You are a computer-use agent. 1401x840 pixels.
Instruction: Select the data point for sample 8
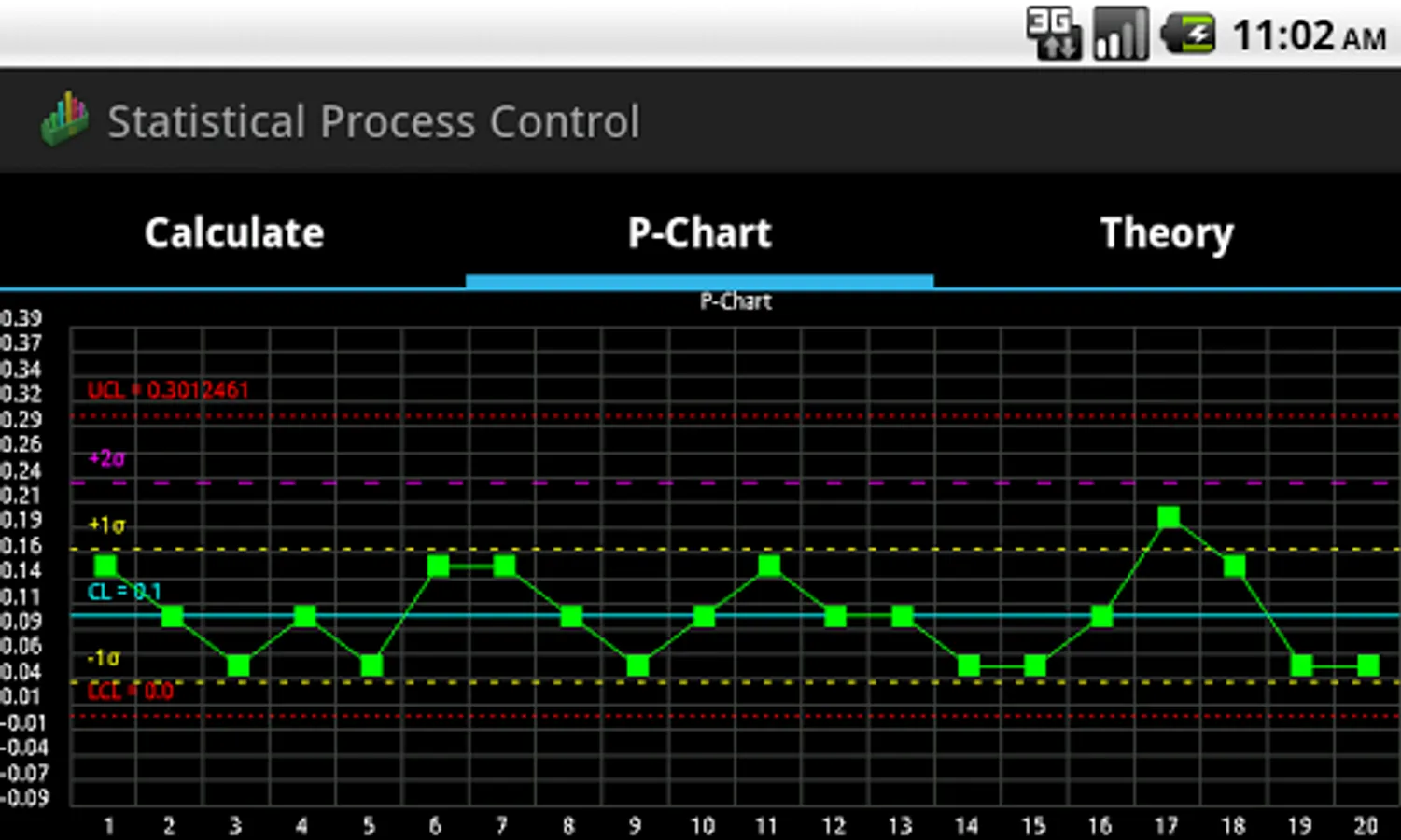(571, 616)
